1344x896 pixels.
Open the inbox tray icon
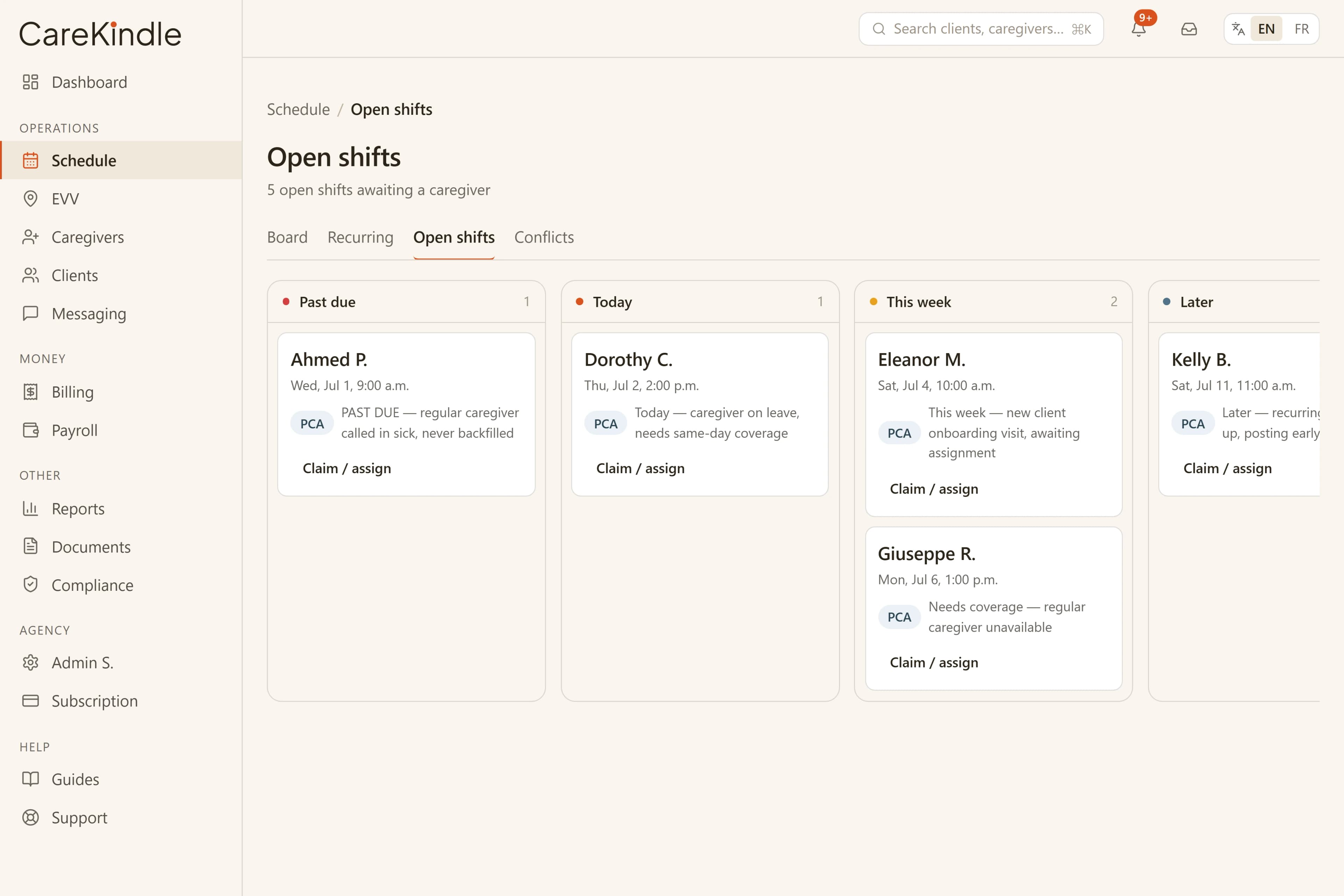(x=1189, y=29)
